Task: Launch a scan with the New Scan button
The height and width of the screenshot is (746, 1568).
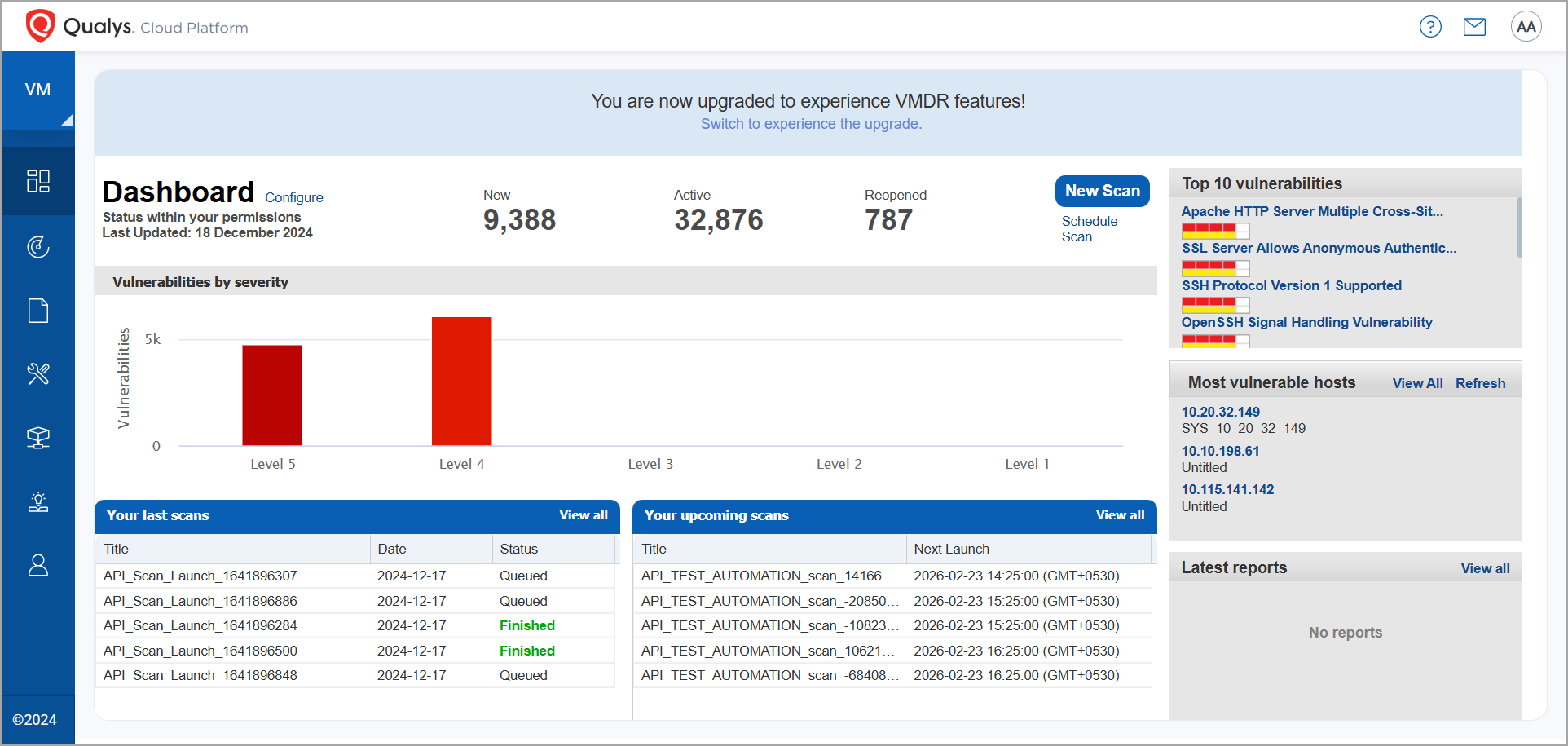Action: point(1102,191)
